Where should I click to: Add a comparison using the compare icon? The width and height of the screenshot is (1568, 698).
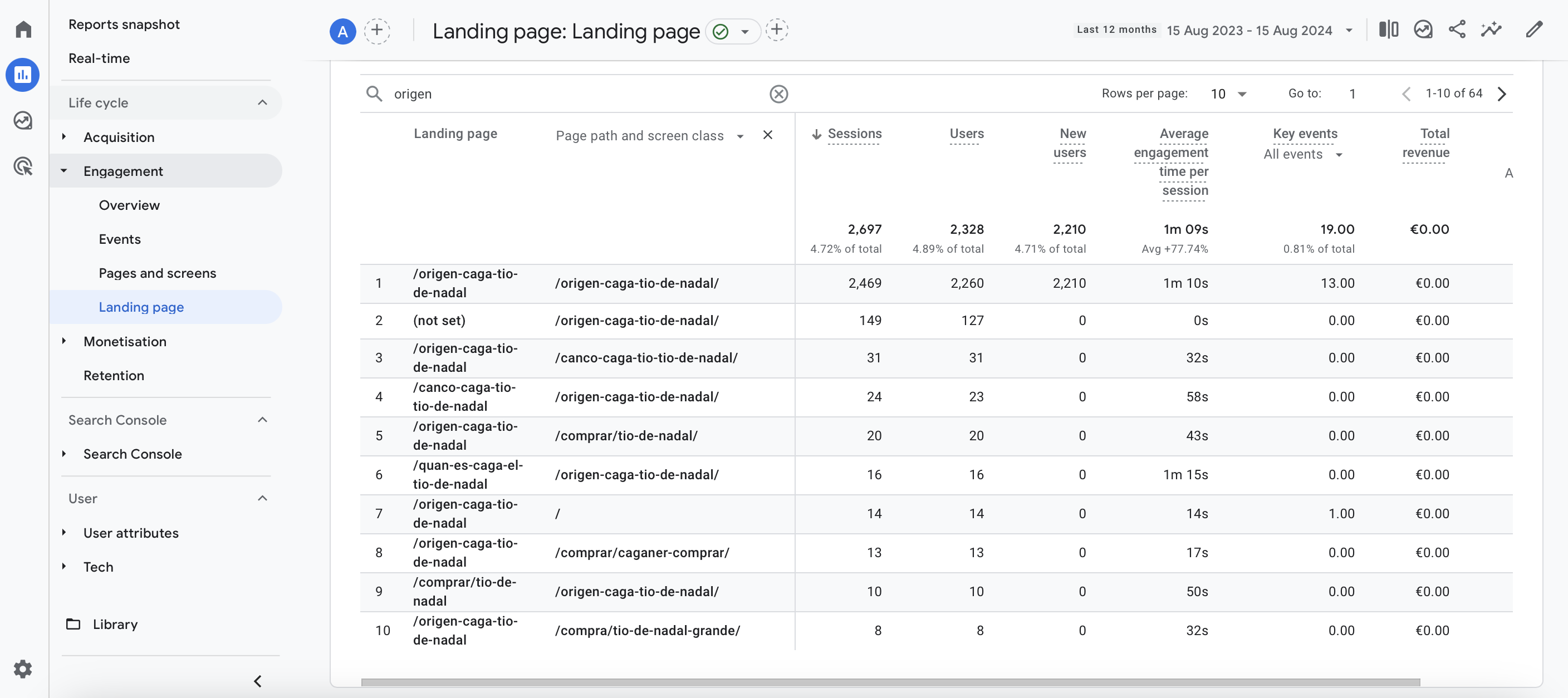pos(1389,29)
